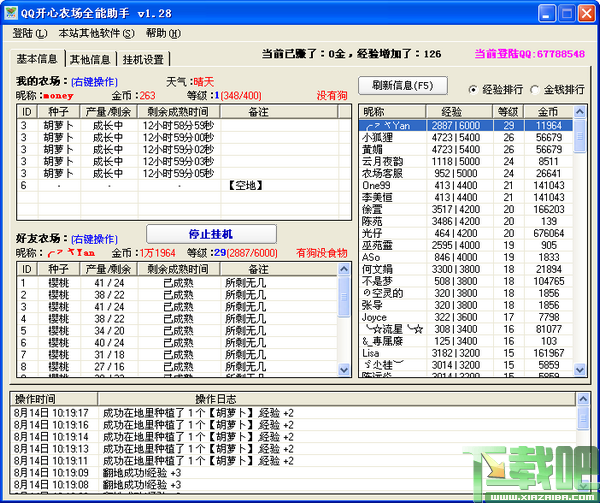This screenshot has width=600, height=503.
Task: Select friend farm cherry row 31 / 18
Action: click(x=178, y=355)
